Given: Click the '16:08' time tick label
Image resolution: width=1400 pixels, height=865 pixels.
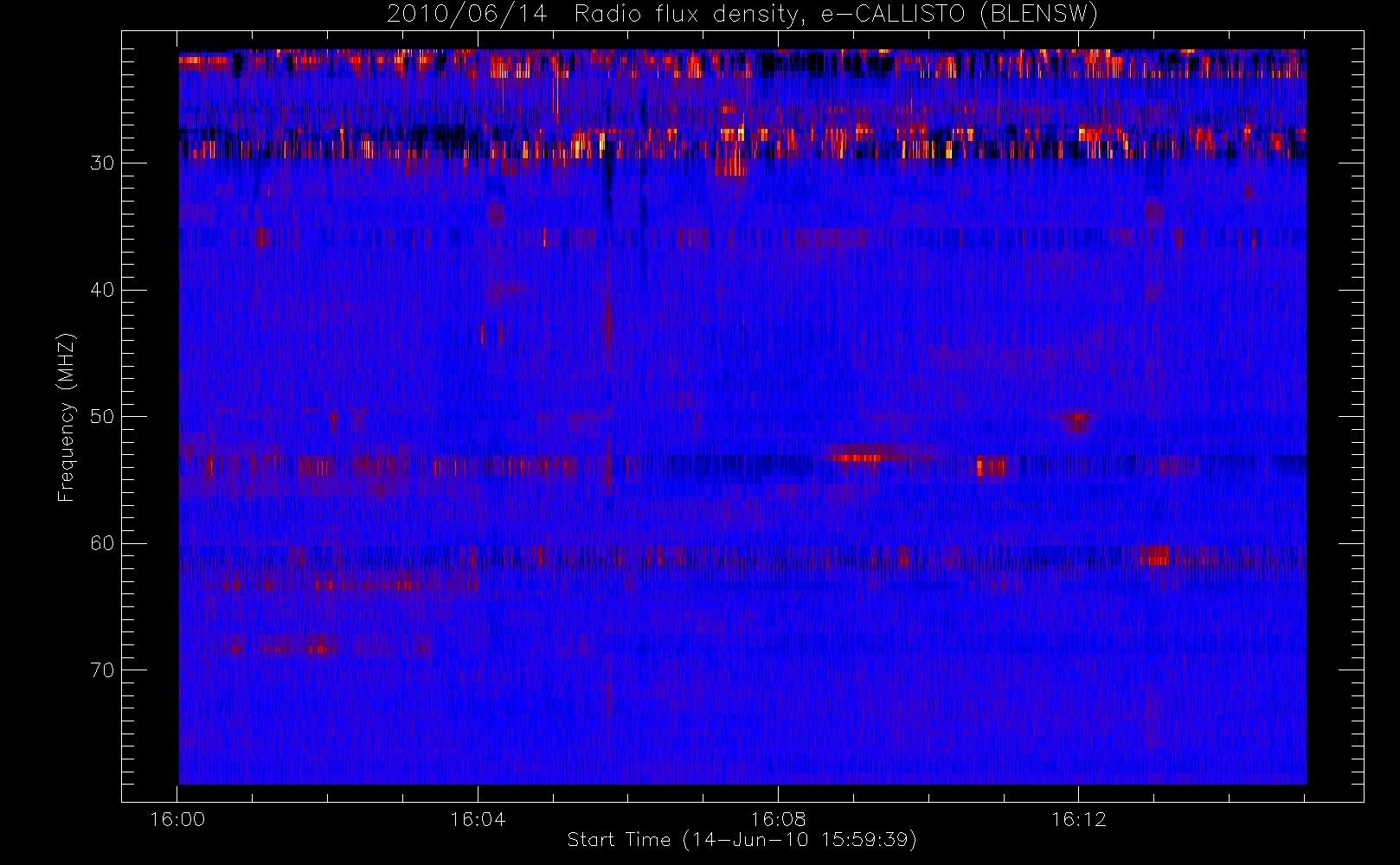Looking at the screenshot, I should click(778, 819).
